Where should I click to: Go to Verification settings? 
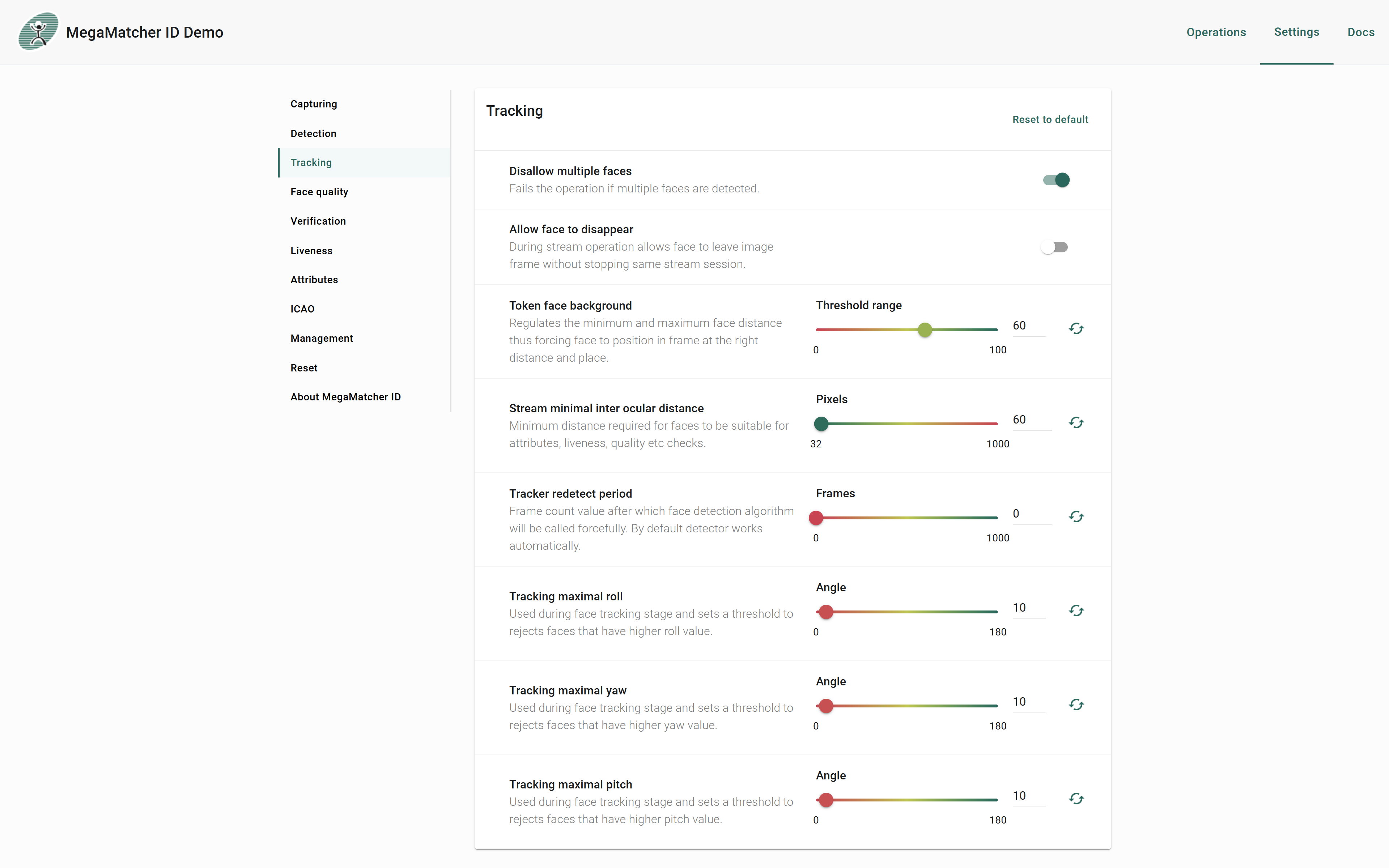pos(365,221)
